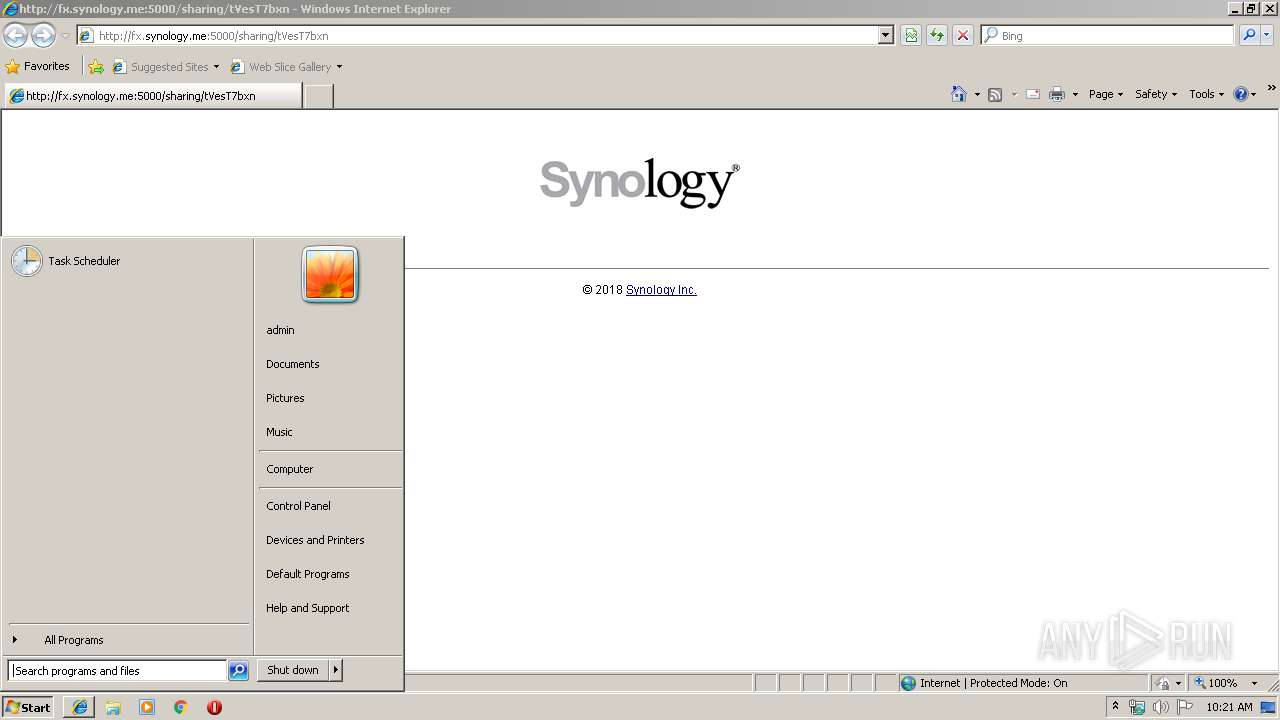Expand the search provider dropdown arrow
Image resolution: width=1280 pixels, height=720 pixels.
1267,35
